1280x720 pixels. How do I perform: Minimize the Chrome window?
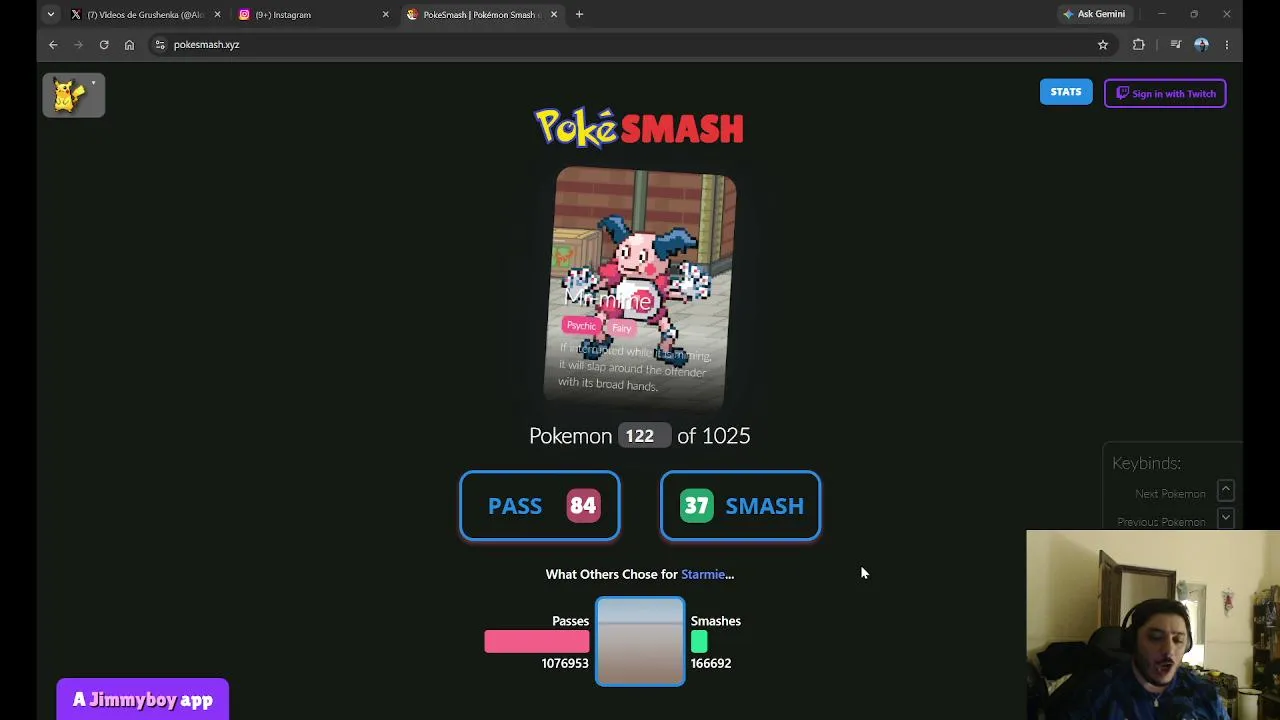pyautogui.click(x=1162, y=14)
